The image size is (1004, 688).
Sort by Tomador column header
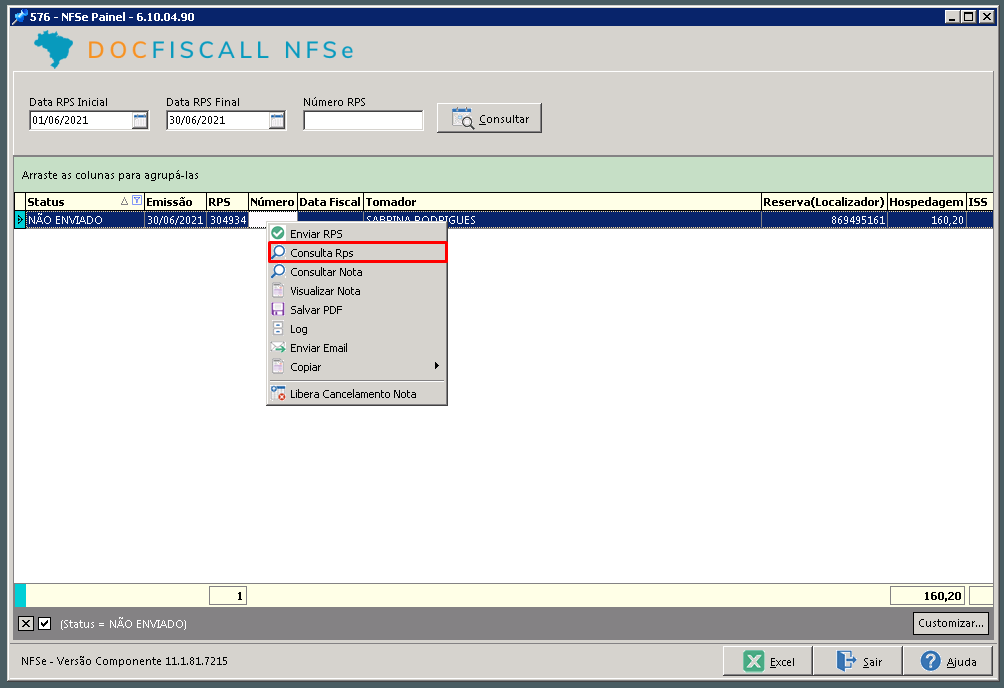coord(562,202)
